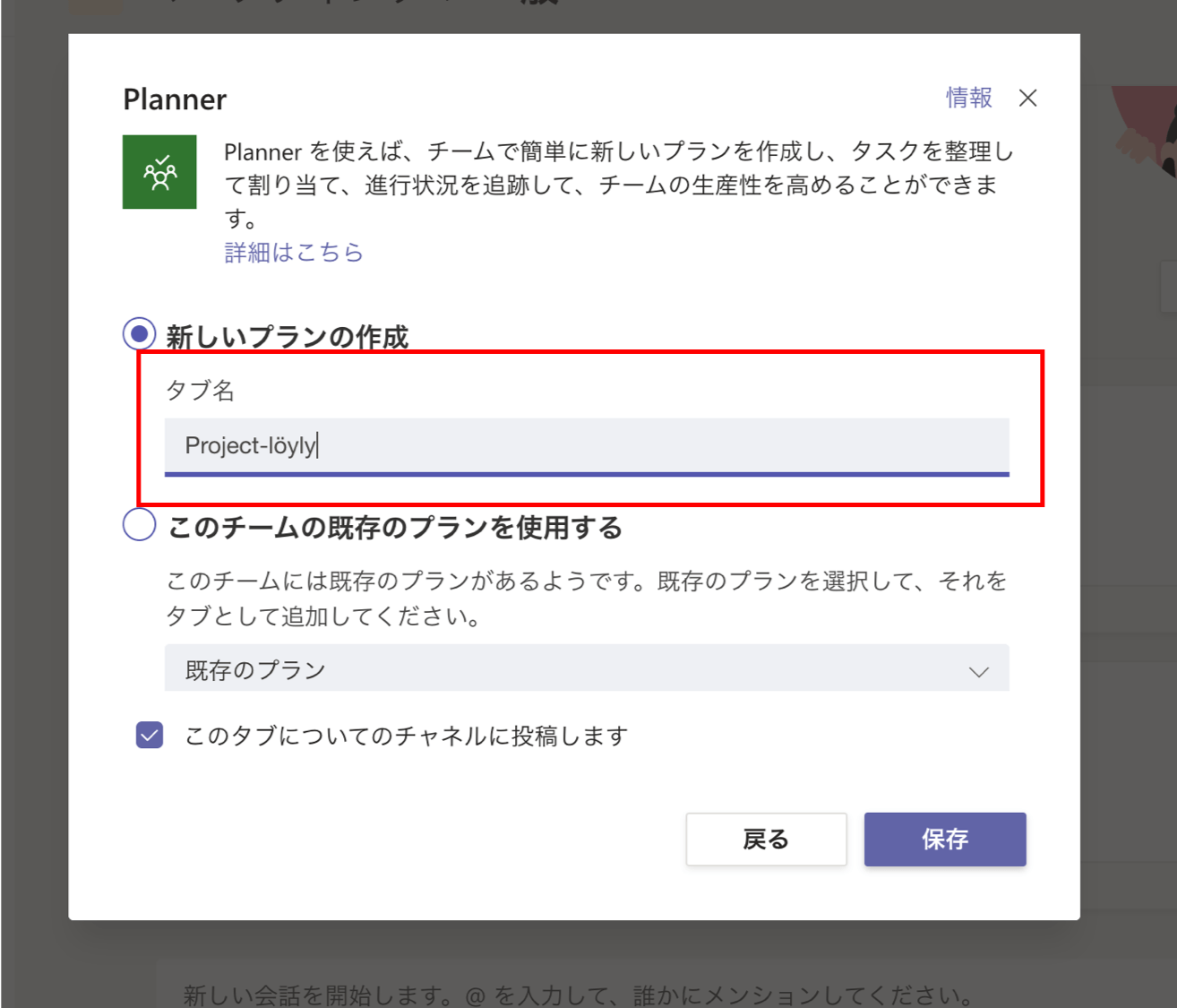Image resolution: width=1177 pixels, height=1008 pixels.
Task: Click the このタブについてのチャネルに投稿します label text
Action: [x=406, y=737]
